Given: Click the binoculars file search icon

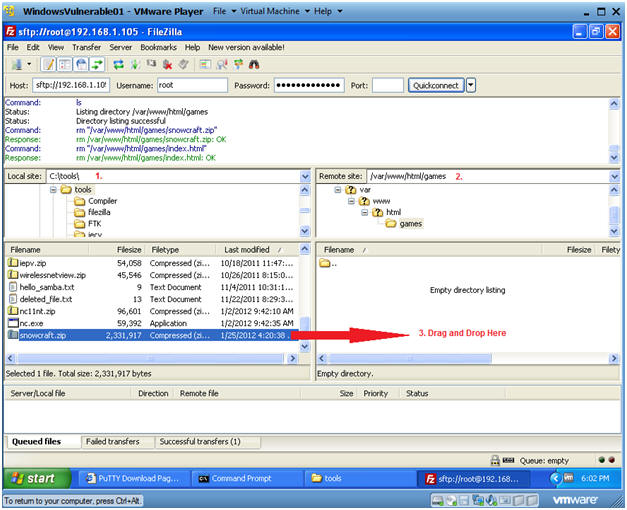Looking at the screenshot, I should point(254,64).
